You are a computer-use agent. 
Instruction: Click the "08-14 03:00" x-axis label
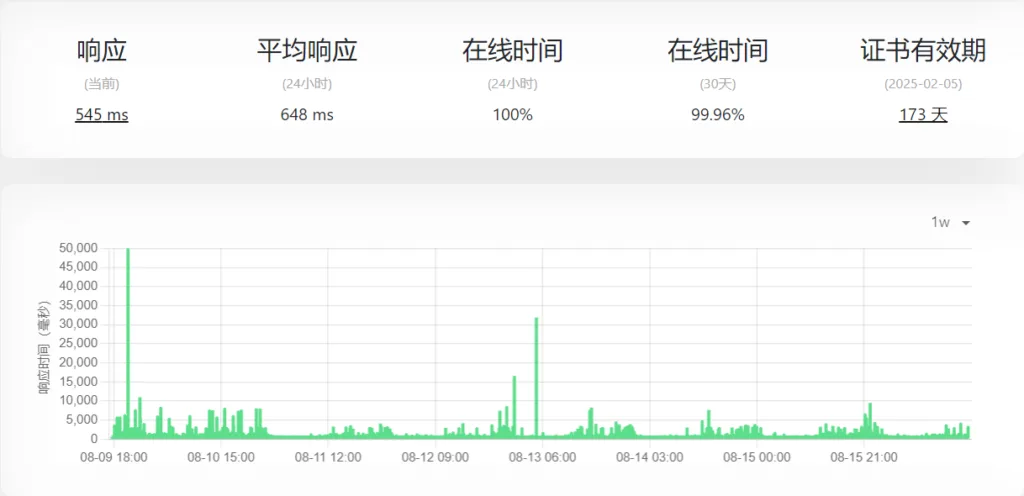point(650,457)
